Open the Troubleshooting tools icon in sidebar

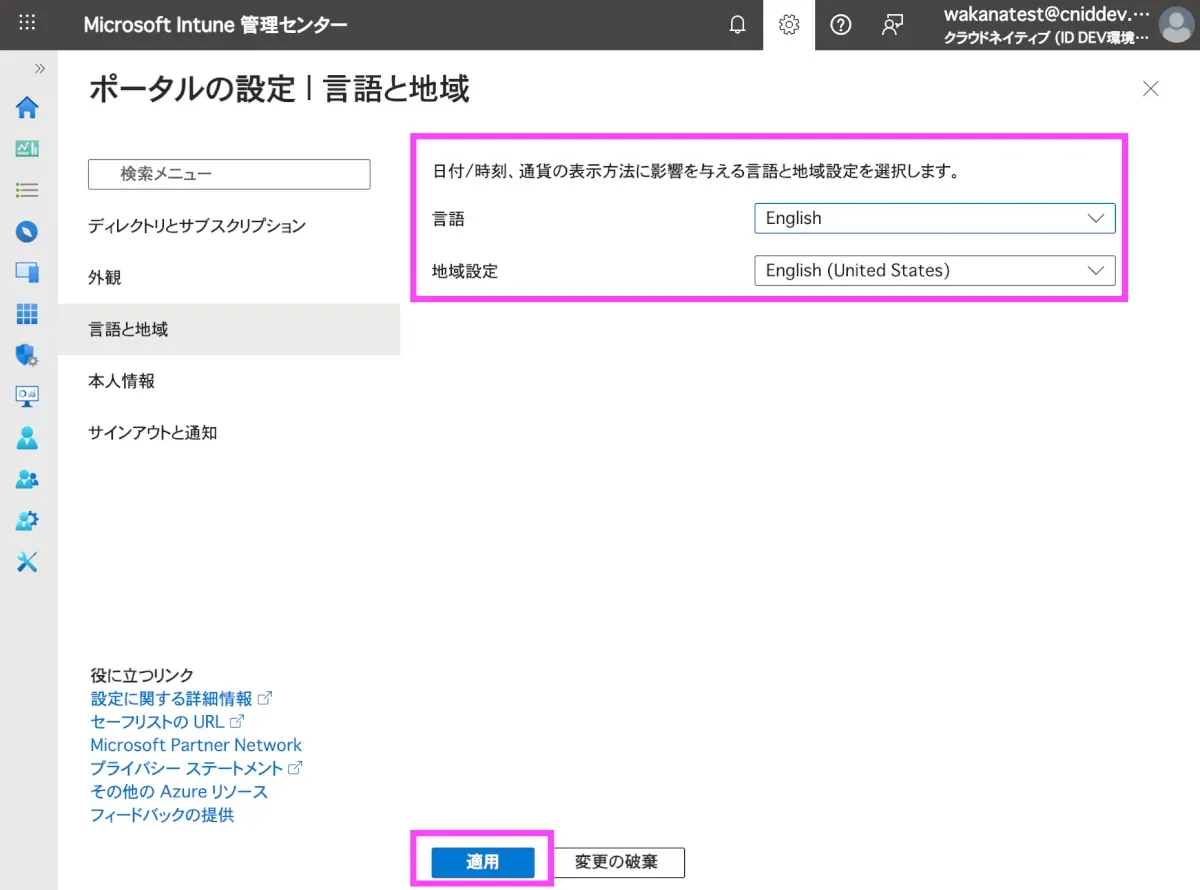27,562
